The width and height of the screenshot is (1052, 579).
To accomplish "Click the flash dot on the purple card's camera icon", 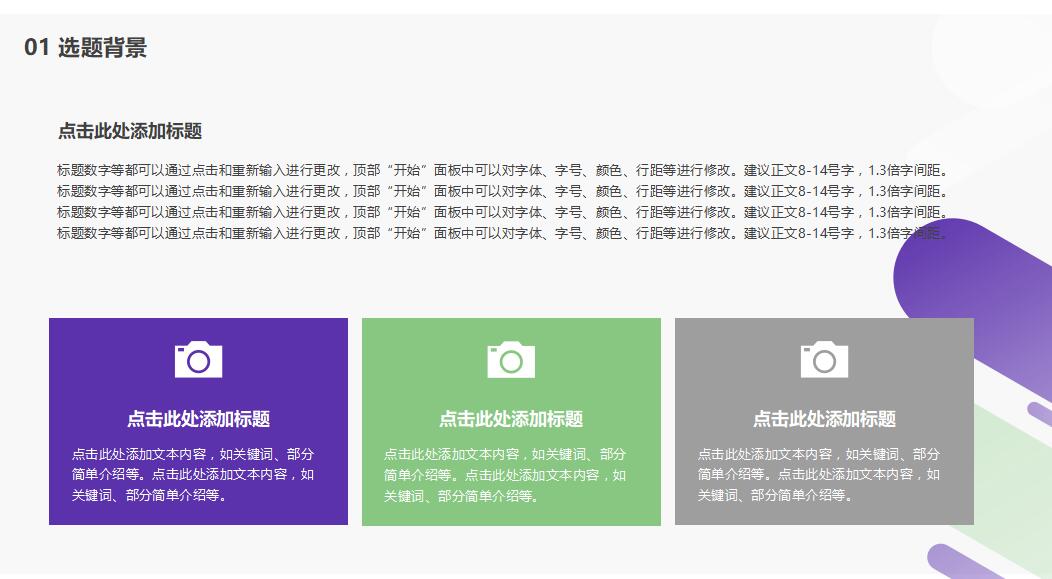I will (x=180, y=352).
